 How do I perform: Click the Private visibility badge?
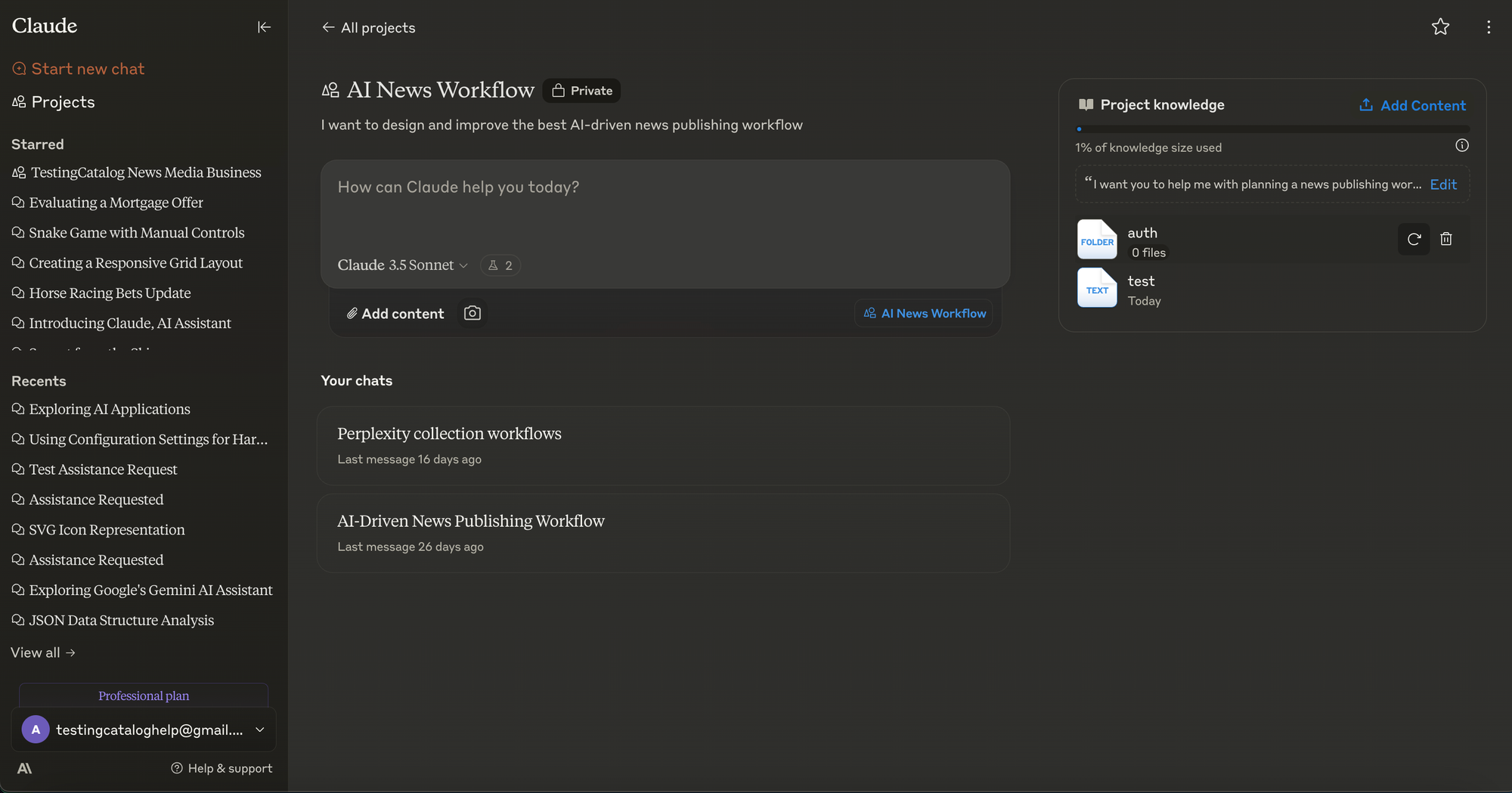581,91
